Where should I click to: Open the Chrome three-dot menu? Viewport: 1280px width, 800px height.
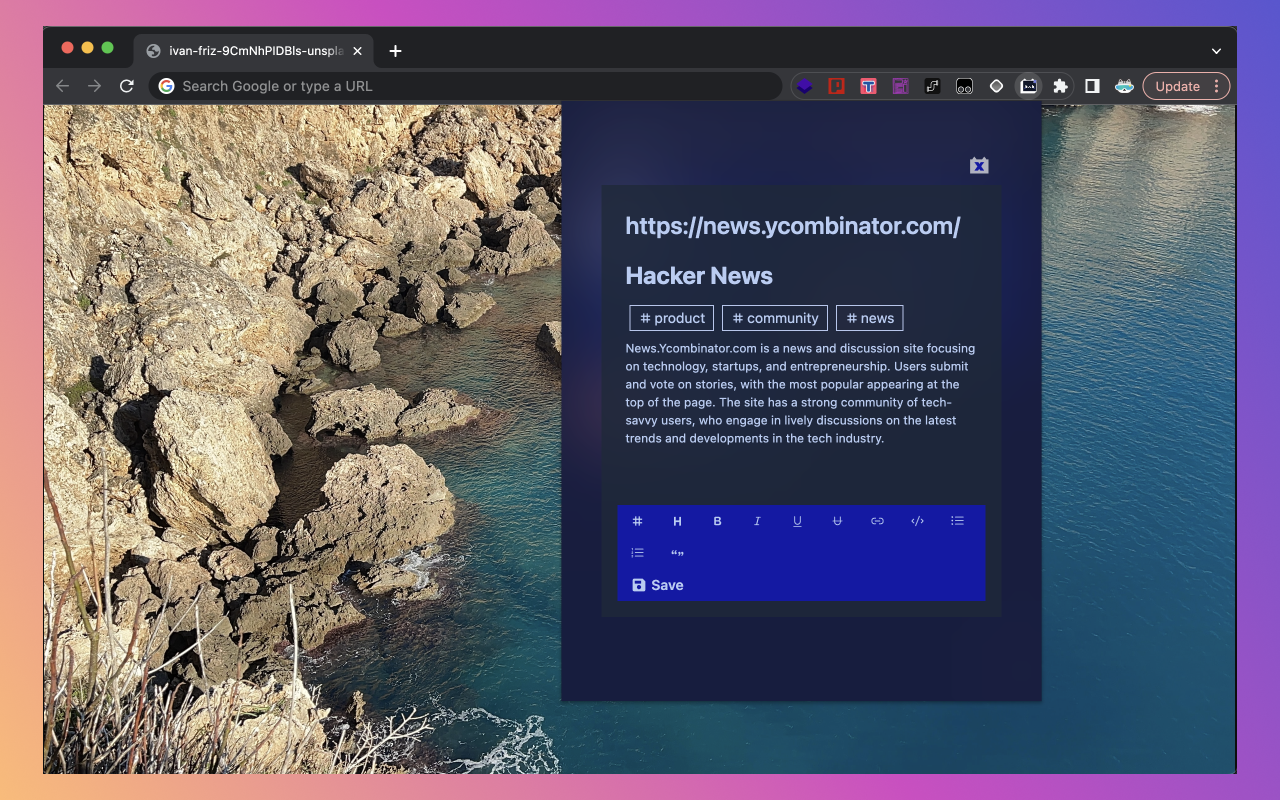(1216, 86)
